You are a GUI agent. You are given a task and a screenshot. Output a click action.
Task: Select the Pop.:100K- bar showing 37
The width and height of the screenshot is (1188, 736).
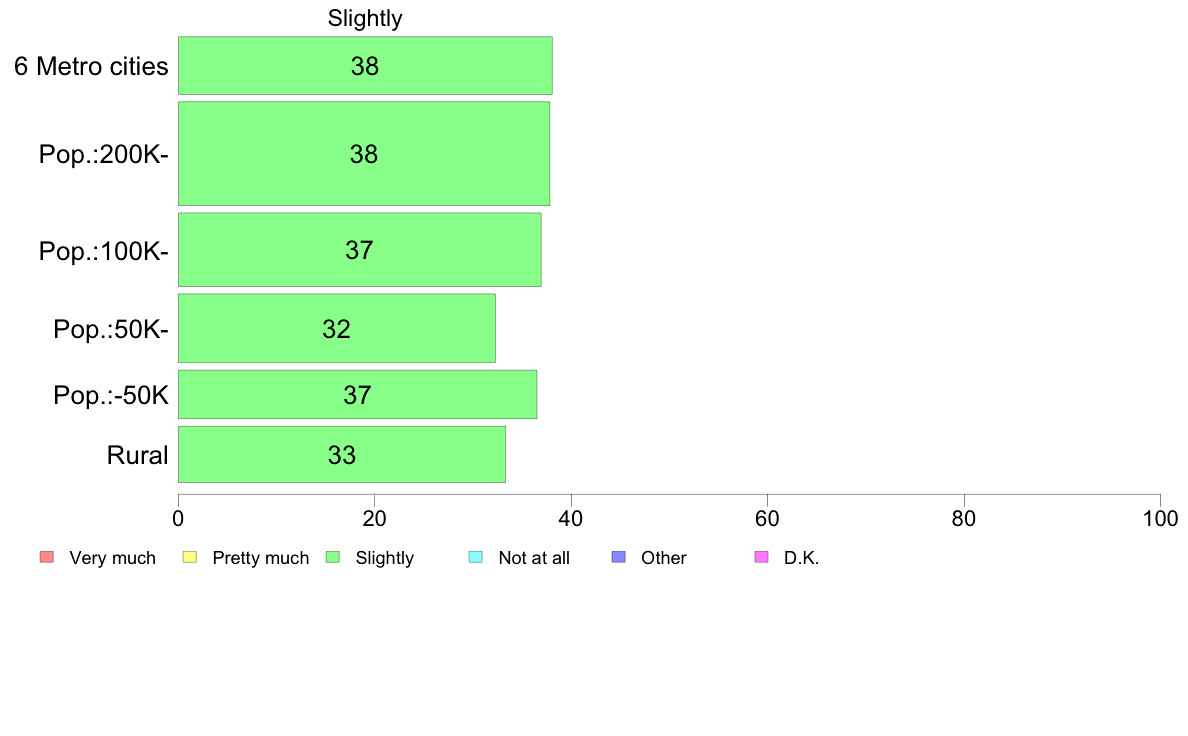coord(360,250)
